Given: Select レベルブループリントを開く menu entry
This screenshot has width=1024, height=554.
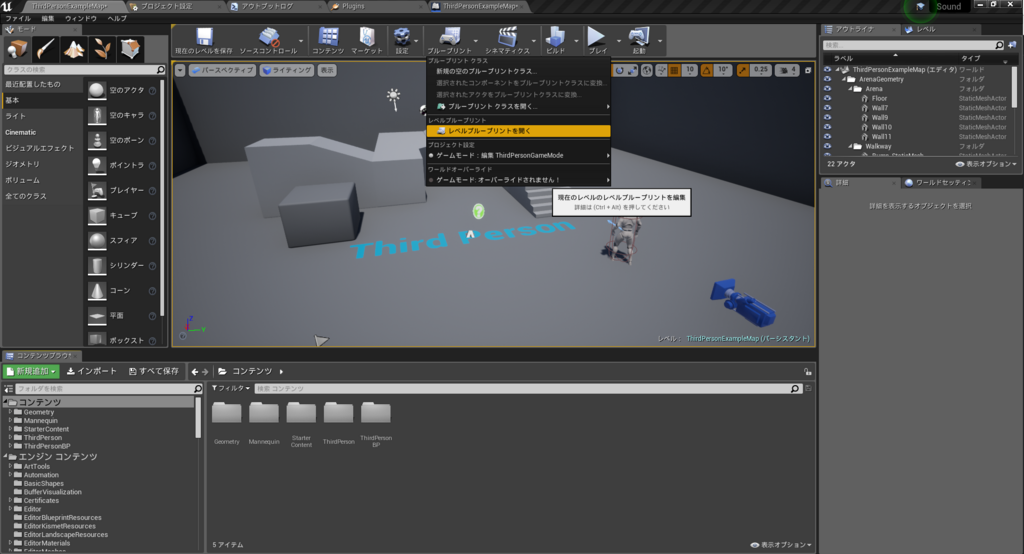Looking at the screenshot, I should 519,131.
